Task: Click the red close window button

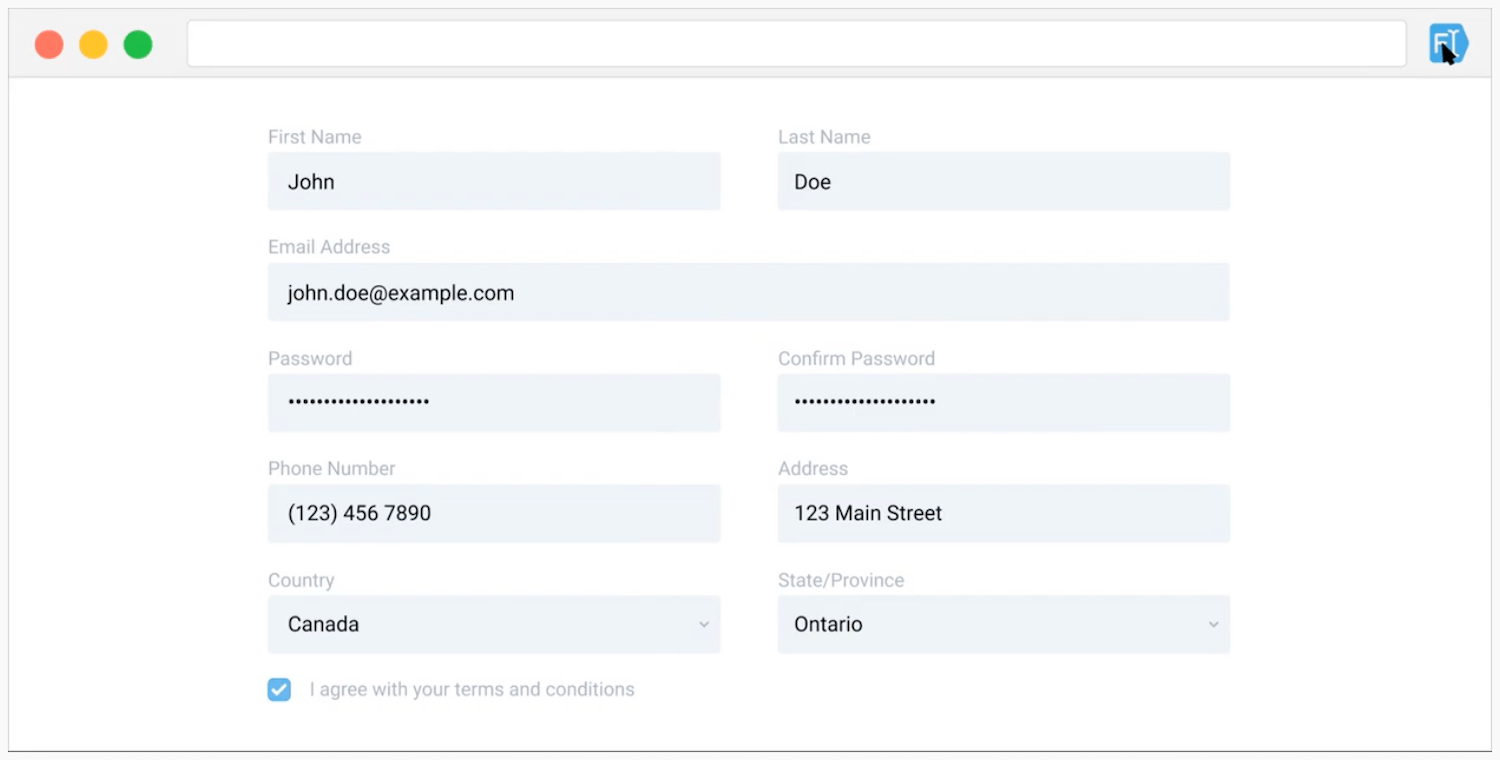Action: tap(49, 44)
